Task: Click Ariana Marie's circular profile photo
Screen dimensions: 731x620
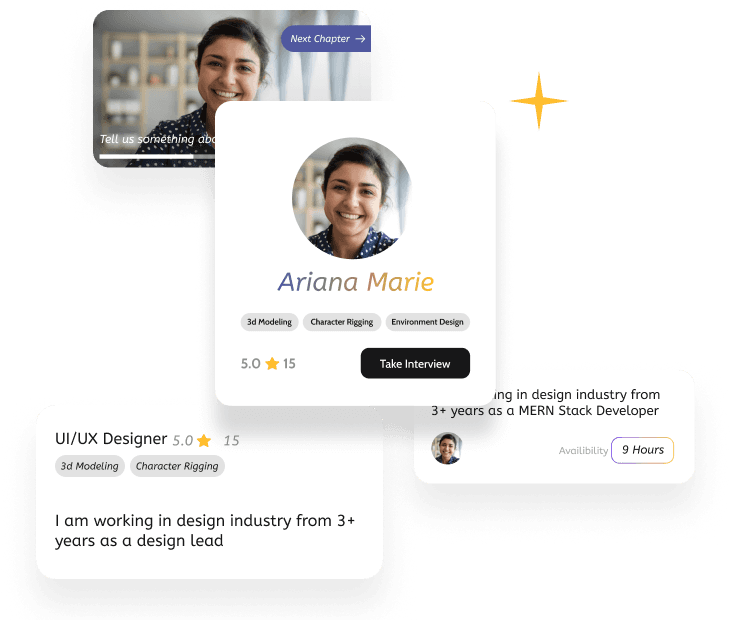Action: [x=352, y=198]
